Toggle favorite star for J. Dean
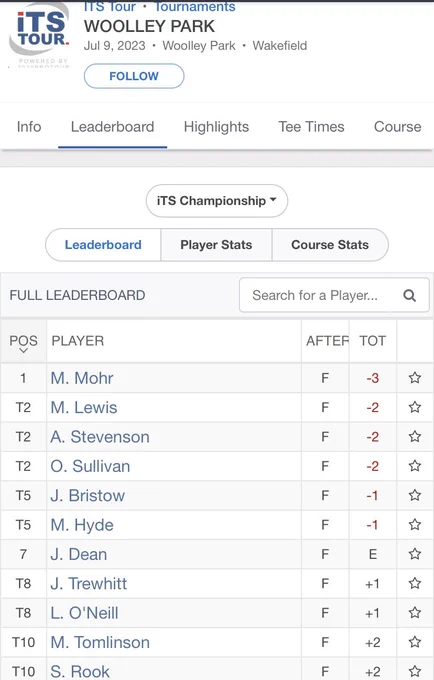This screenshot has width=434, height=680. click(414, 554)
